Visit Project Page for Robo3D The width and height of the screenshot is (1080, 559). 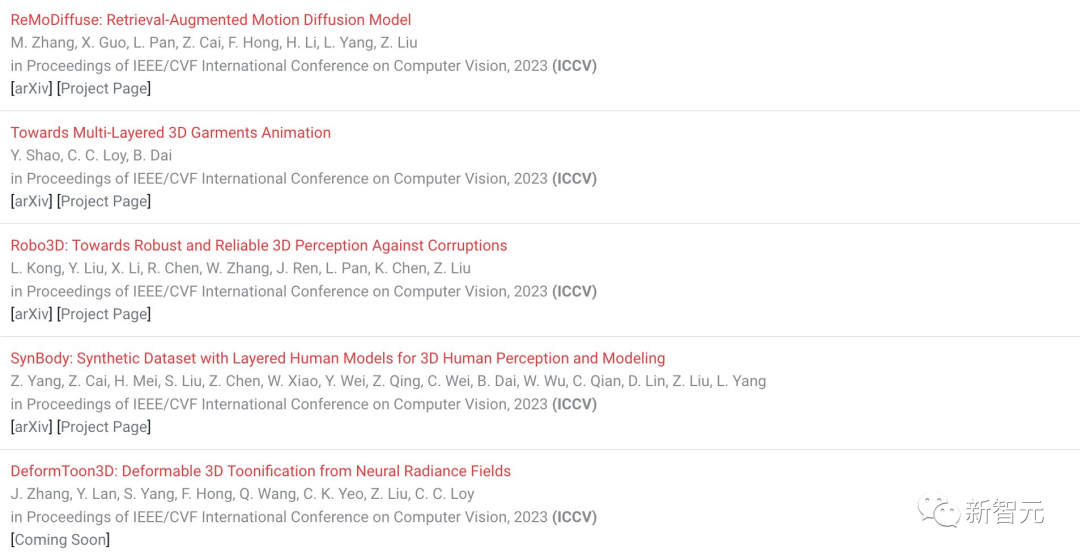point(104,314)
